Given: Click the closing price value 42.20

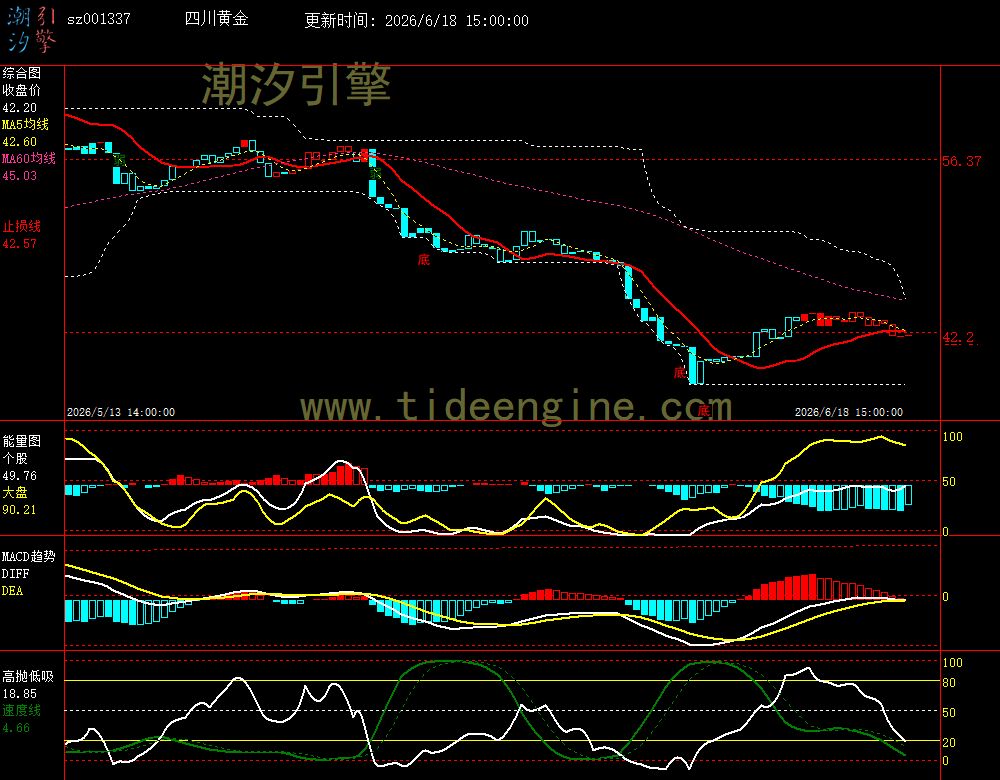Looking at the screenshot, I should click(x=20, y=108).
